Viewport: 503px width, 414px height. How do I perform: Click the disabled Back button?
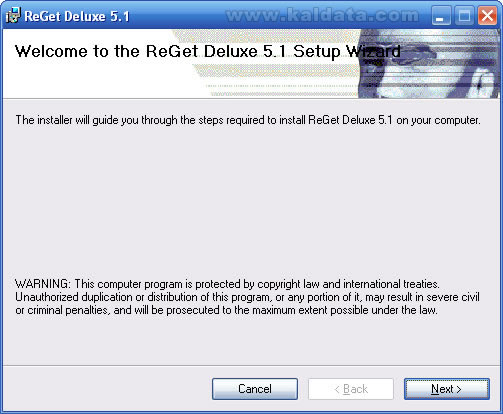pos(351,389)
